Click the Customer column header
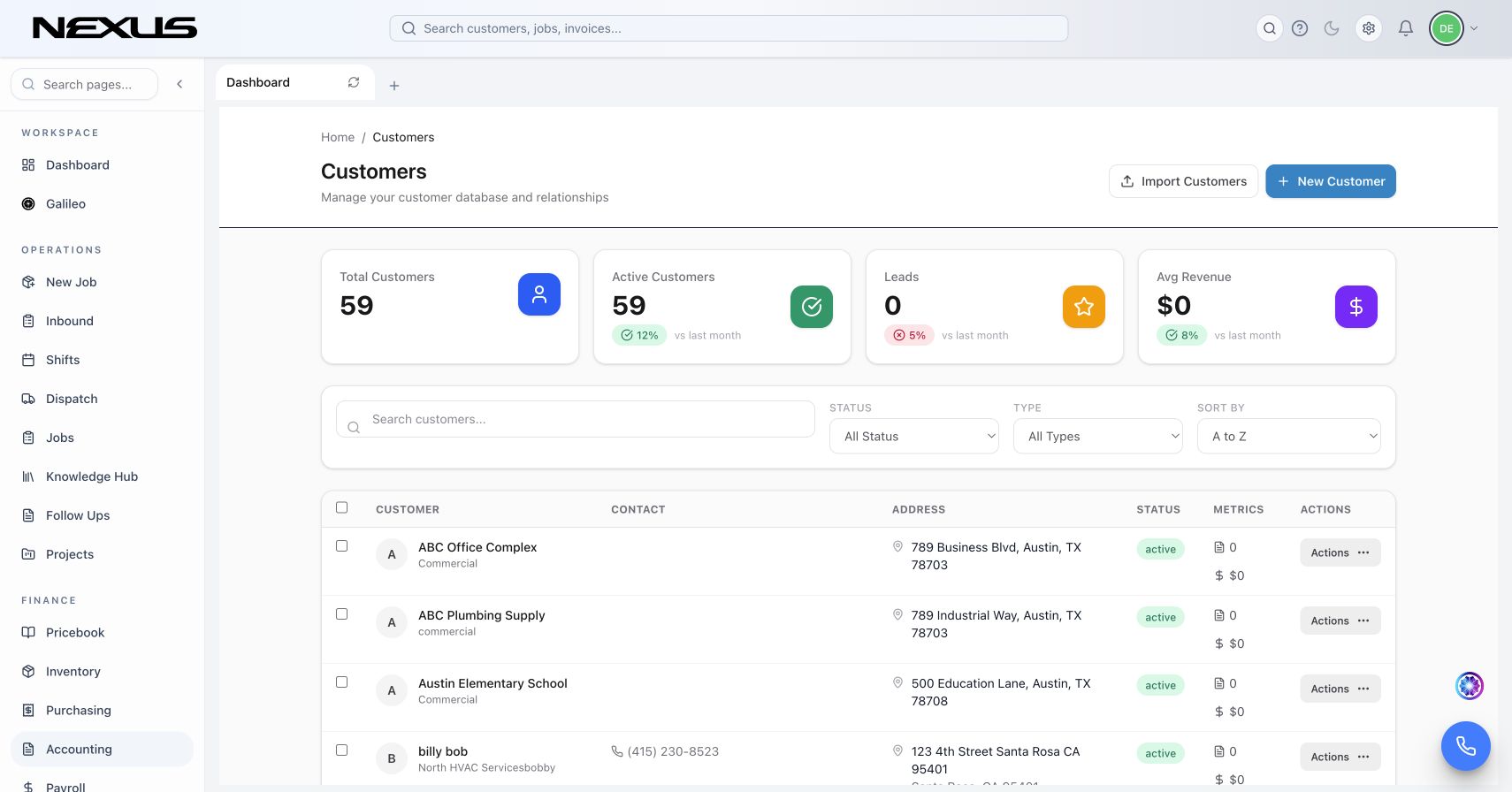 (x=408, y=509)
